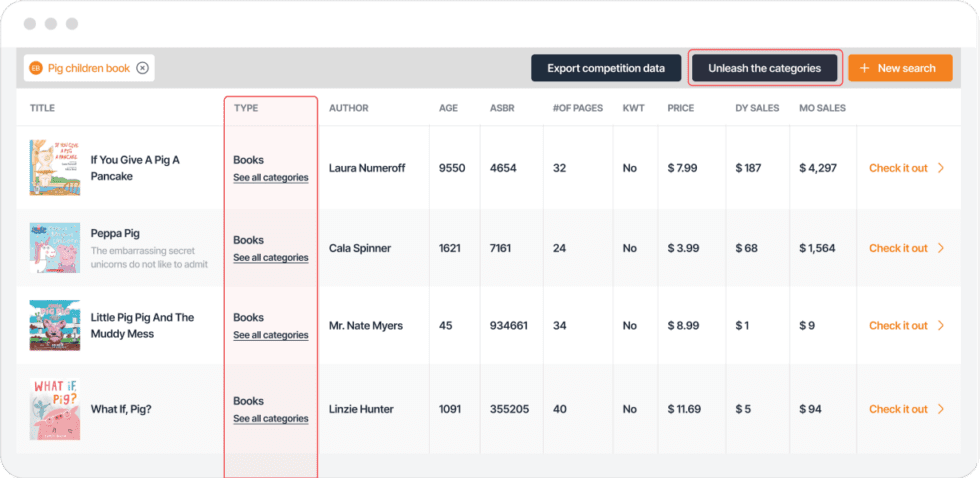This screenshot has width=980, height=478.
Task: Open Little Pig Pig Muddy Mess cover
Action: [54, 325]
